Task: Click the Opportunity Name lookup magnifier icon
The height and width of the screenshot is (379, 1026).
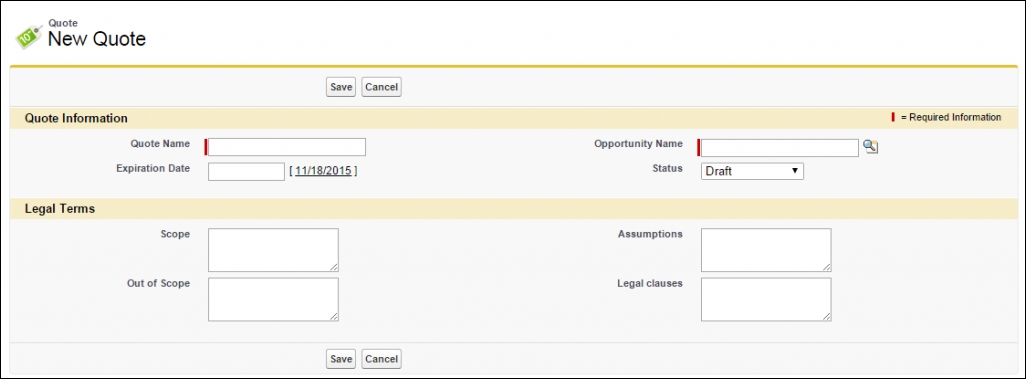Action: [x=870, y=147]
